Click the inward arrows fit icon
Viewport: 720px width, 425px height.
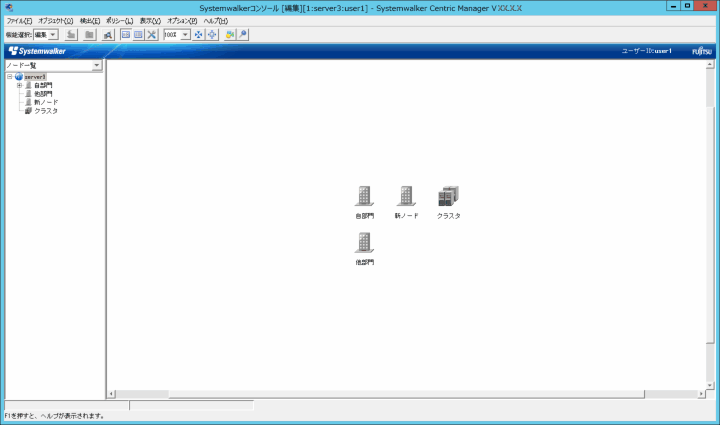tap(198, 34)
